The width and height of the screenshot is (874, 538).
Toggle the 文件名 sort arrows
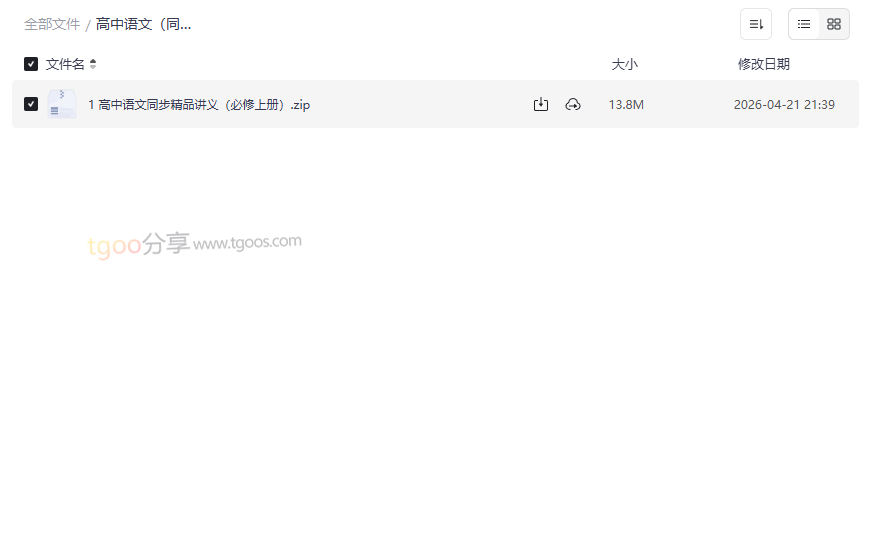pyautogui.click(x=93, y=64)
